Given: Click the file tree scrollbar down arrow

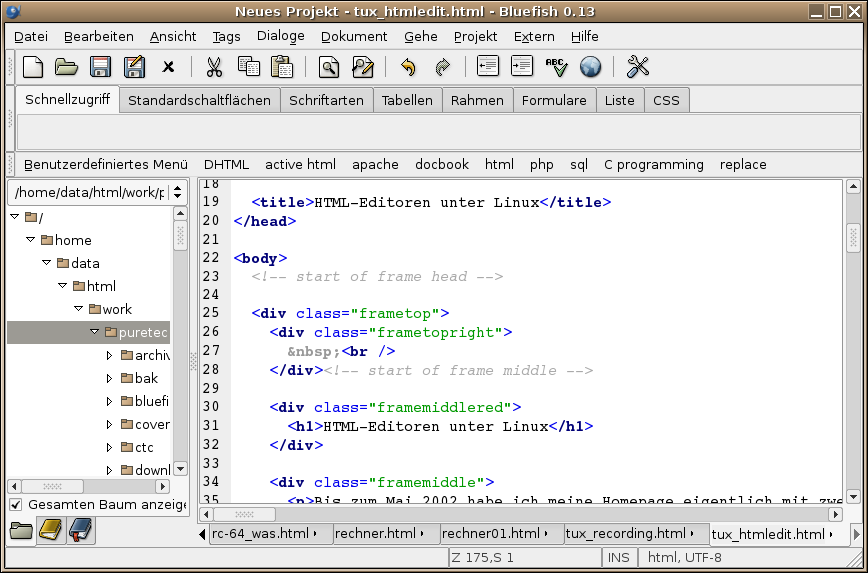Looking at the screenshot, I should 180,469.
